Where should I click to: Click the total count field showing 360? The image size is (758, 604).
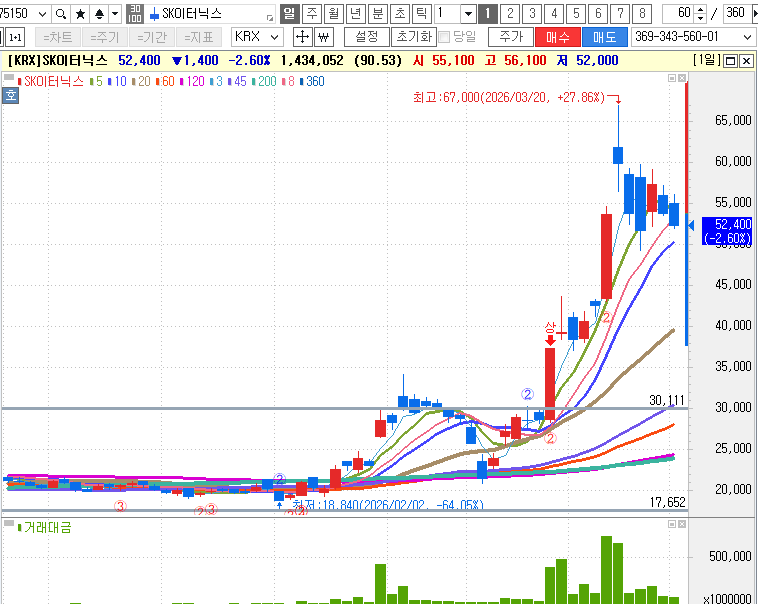[x=735, y=14]
